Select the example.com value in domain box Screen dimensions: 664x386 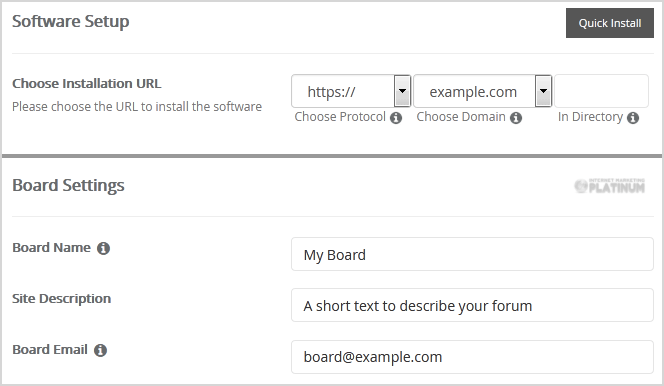coord(473,92)
